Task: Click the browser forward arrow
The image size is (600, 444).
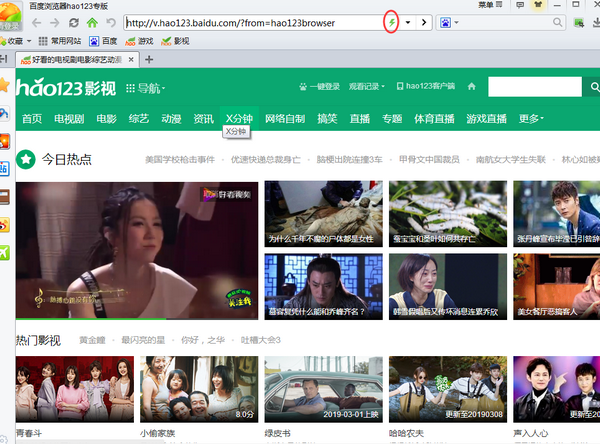Action: [54, 22]
